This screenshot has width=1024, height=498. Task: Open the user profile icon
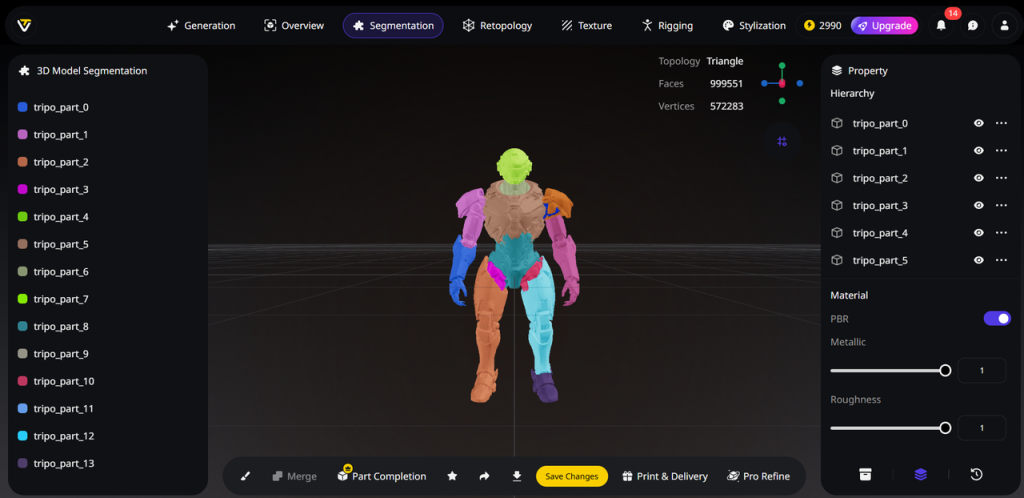point(1004,25)
